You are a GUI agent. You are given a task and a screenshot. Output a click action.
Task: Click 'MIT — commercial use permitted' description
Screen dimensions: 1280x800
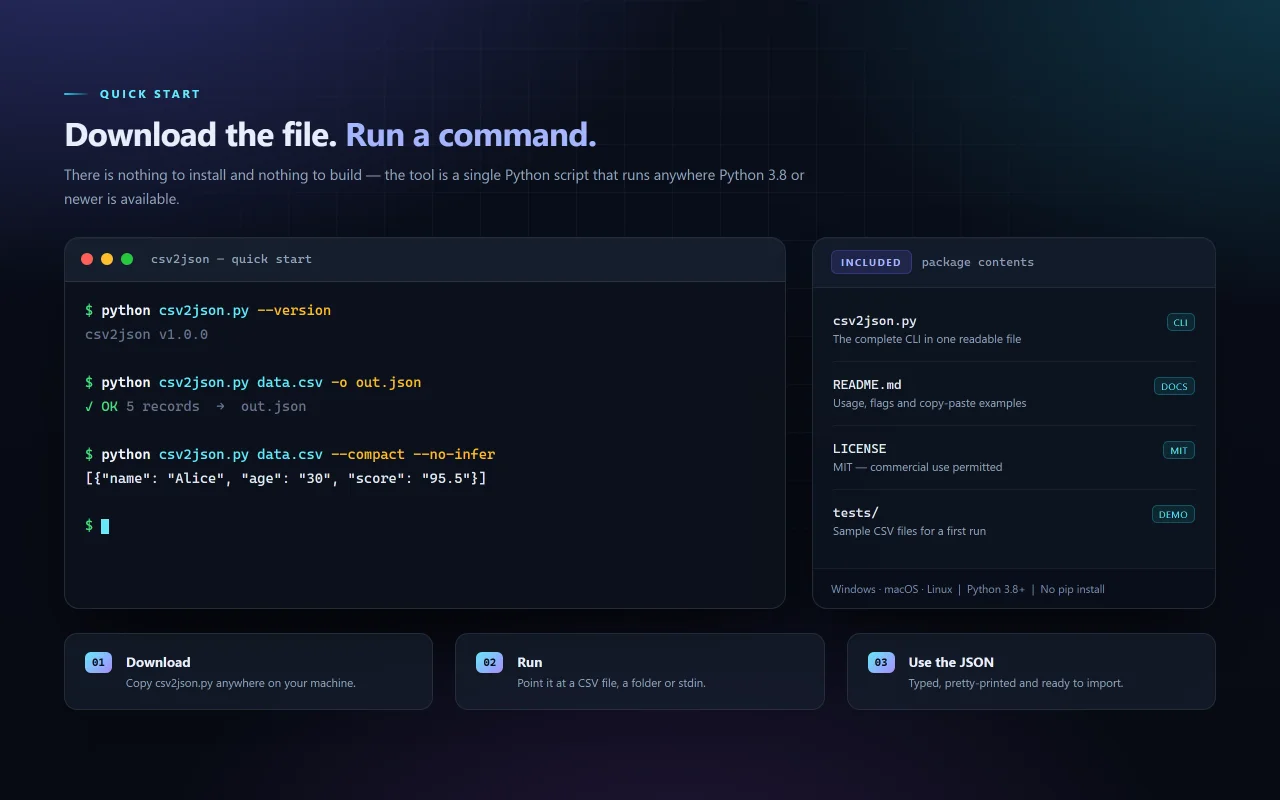point(918,467)
